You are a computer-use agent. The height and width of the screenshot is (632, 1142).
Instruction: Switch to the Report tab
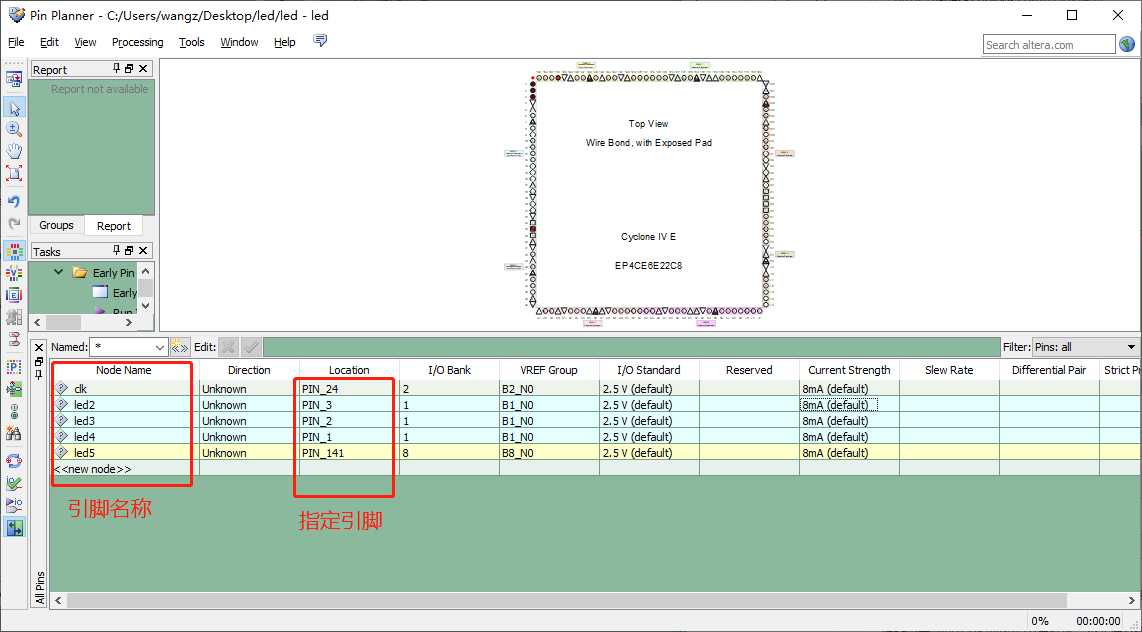coord(114,226)
